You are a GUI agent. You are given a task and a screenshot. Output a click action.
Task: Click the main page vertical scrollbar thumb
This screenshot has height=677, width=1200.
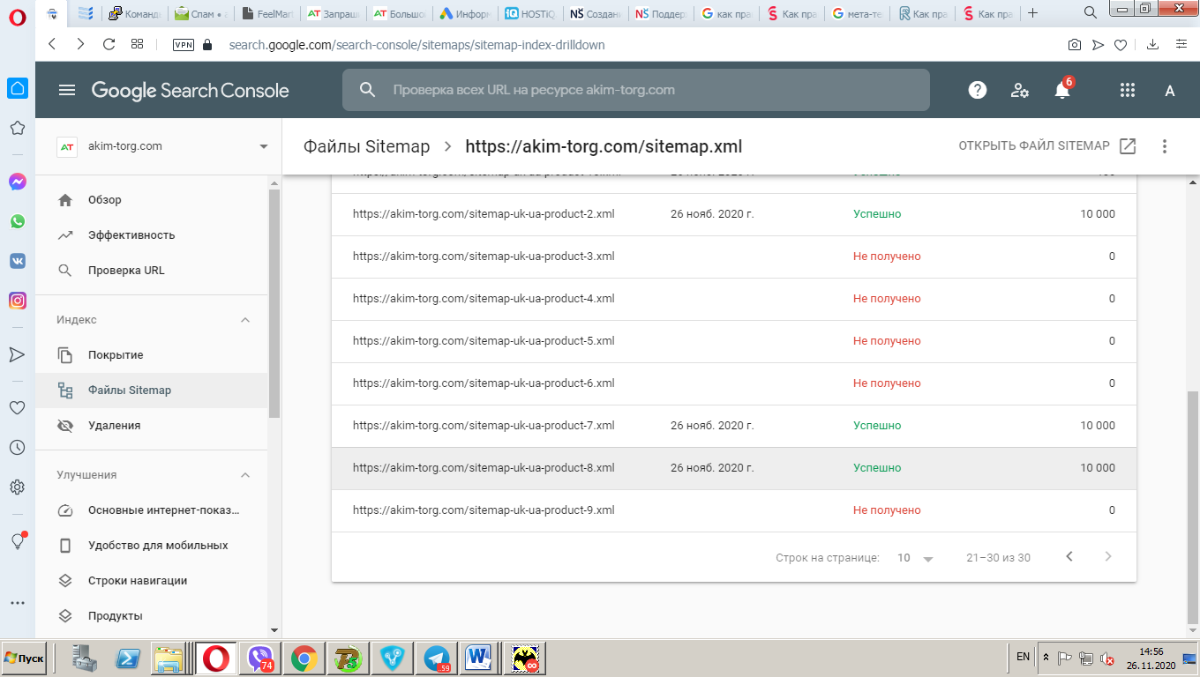pos(1192,505)
